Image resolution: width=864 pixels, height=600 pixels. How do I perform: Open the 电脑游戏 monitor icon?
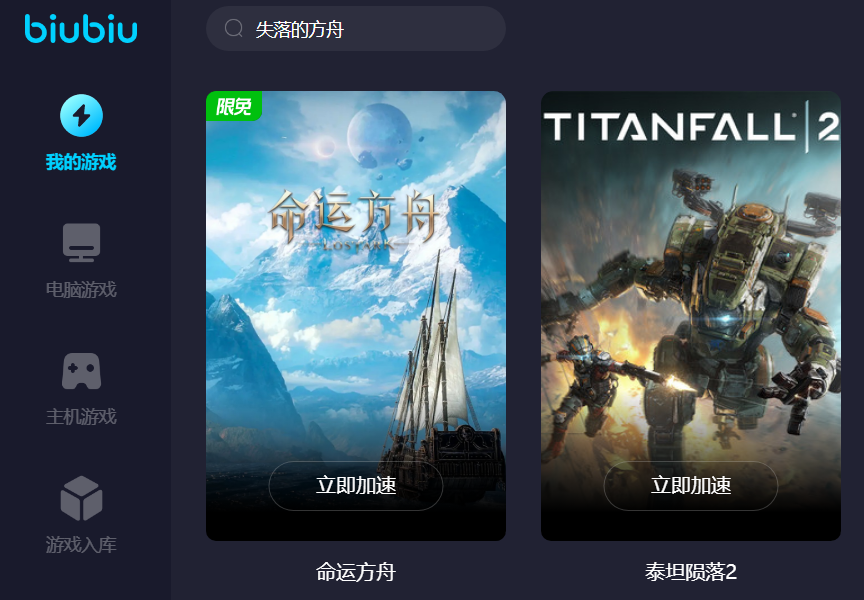tap(82, 242)
